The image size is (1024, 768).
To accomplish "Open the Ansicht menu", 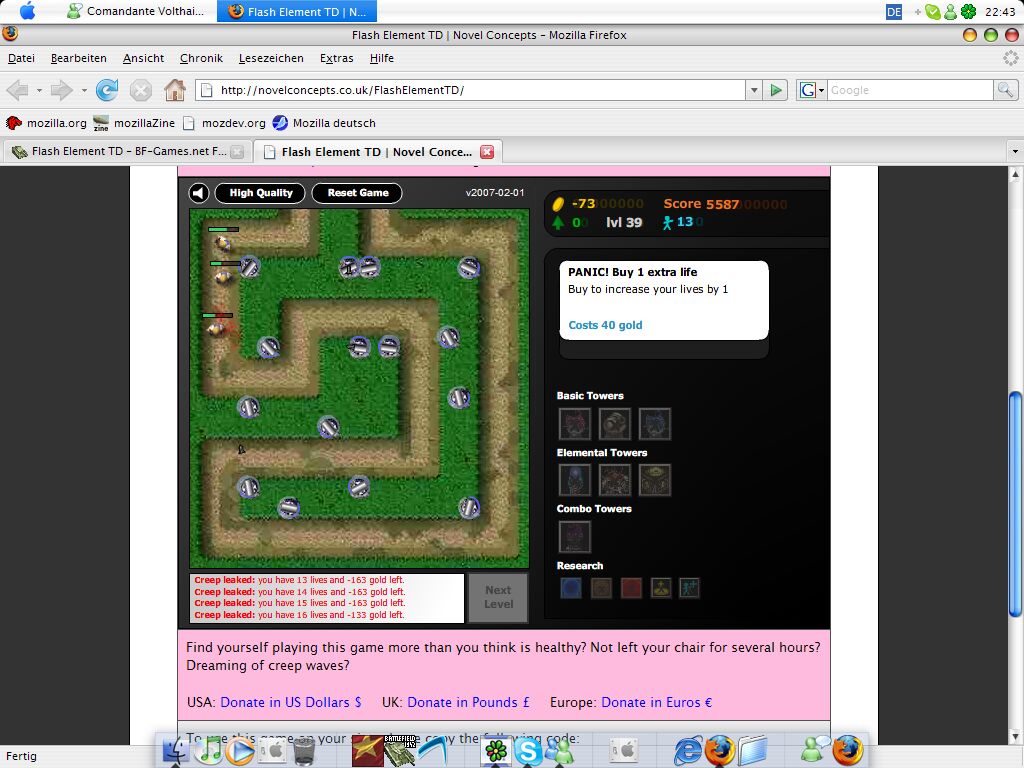I will click(x=144, y=58).
